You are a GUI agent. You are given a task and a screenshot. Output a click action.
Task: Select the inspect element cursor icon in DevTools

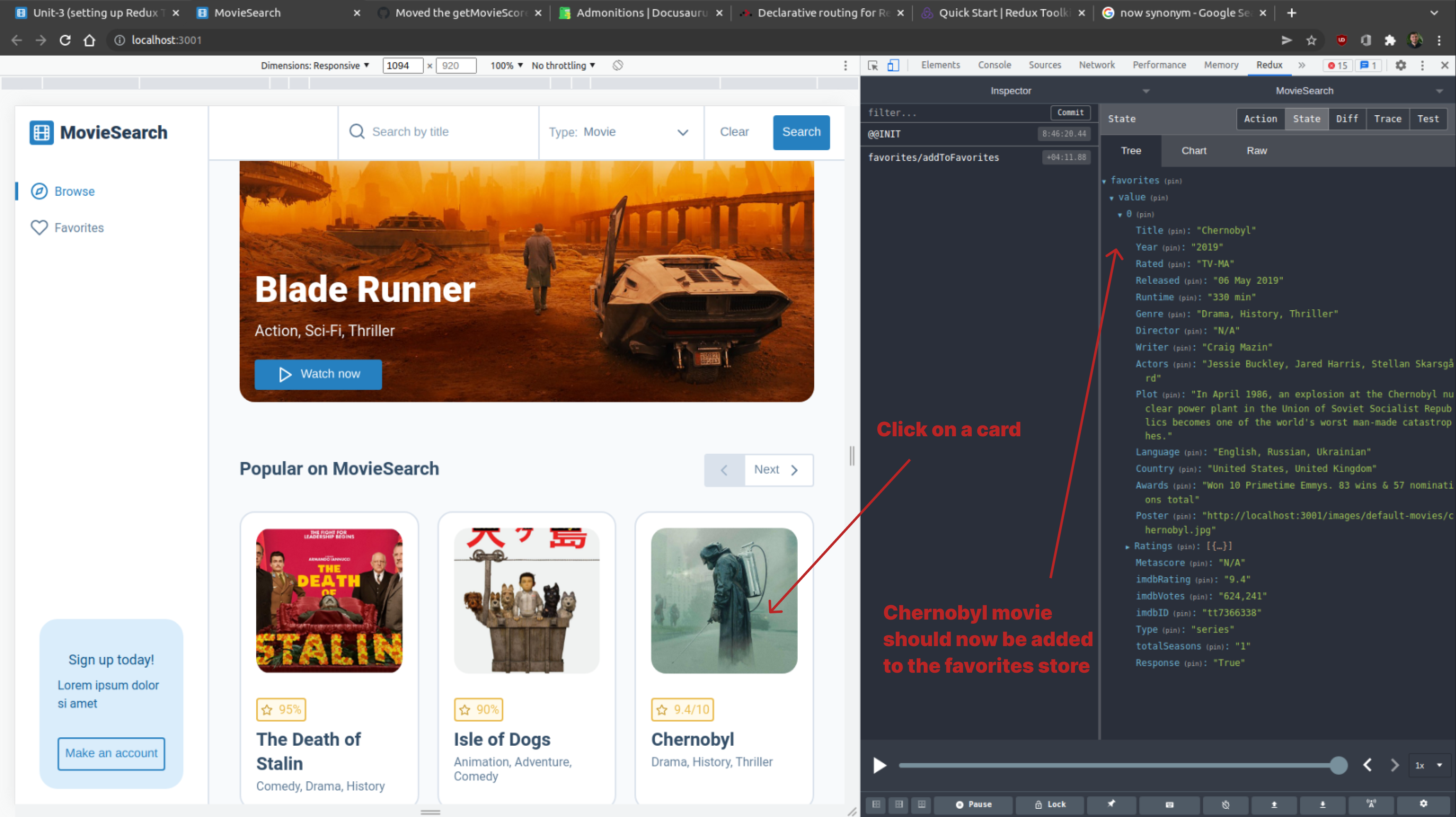[872, 65]
